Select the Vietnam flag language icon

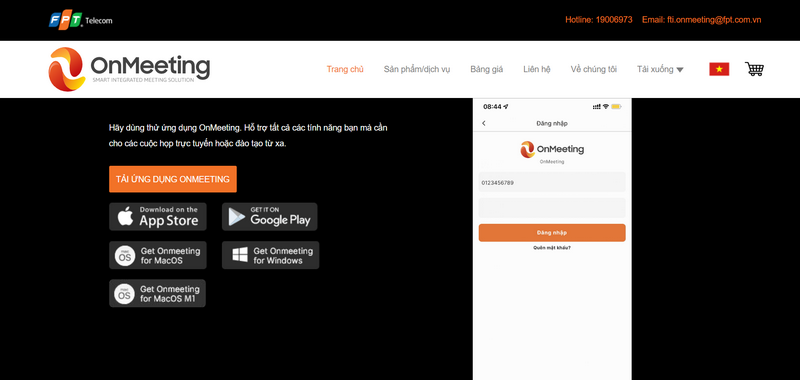719,69
